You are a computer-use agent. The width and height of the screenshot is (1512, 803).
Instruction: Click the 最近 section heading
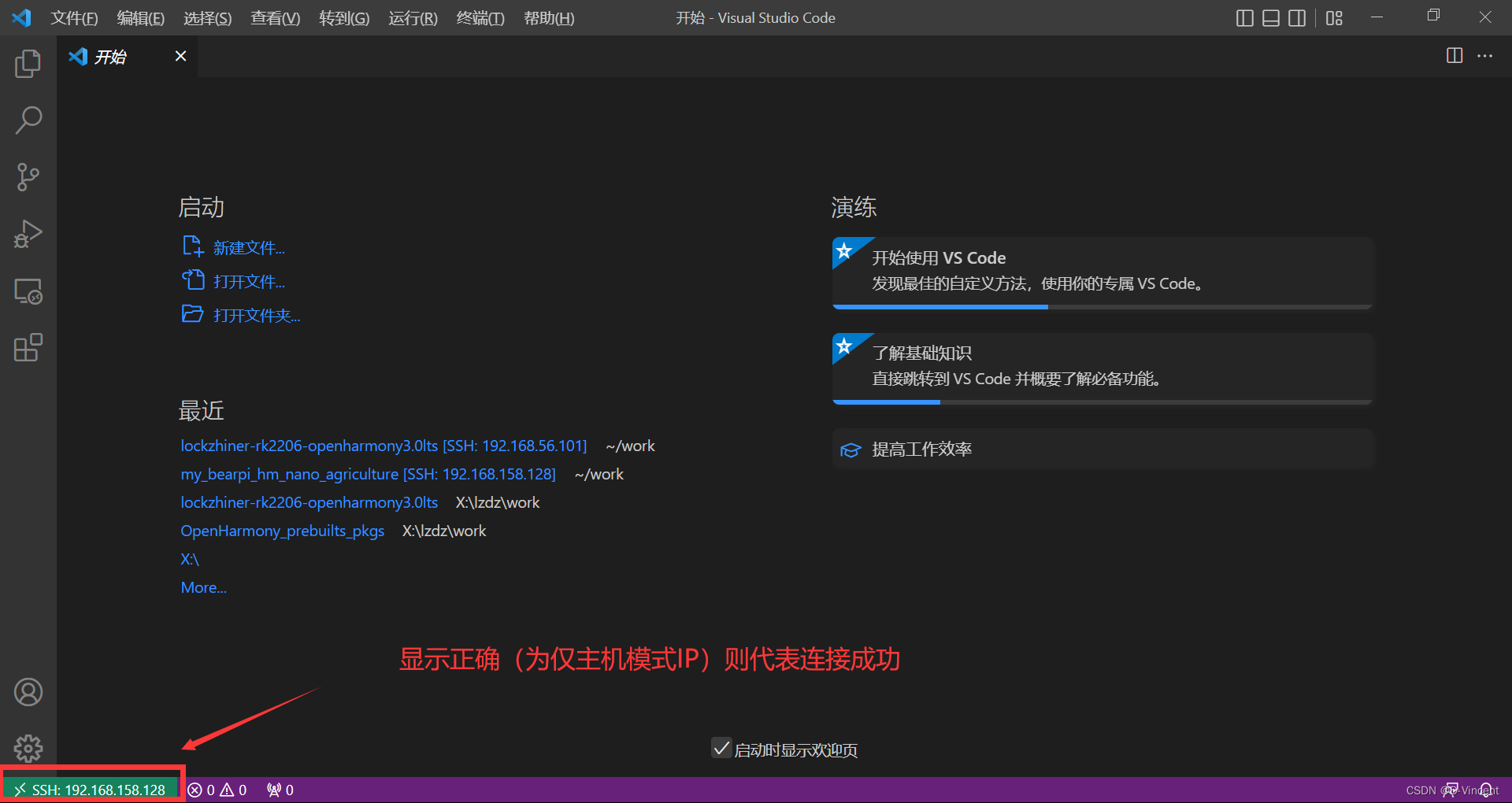pos(202,410)
